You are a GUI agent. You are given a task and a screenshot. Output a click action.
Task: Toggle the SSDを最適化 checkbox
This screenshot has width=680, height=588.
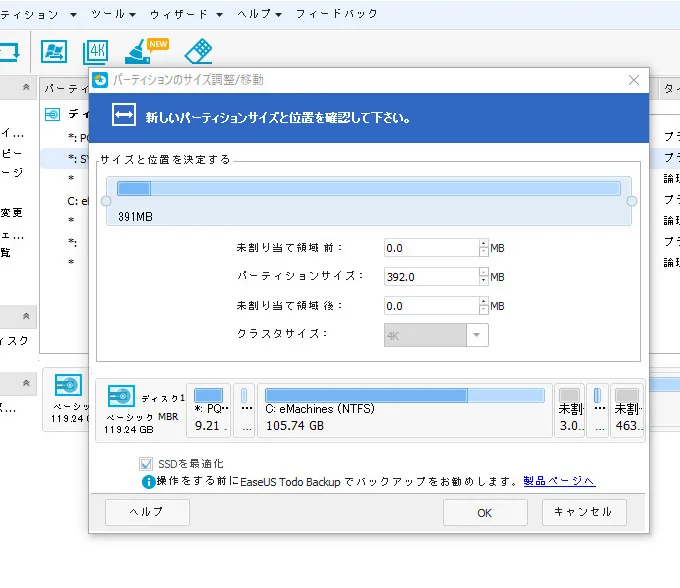(x=147, y=464)
